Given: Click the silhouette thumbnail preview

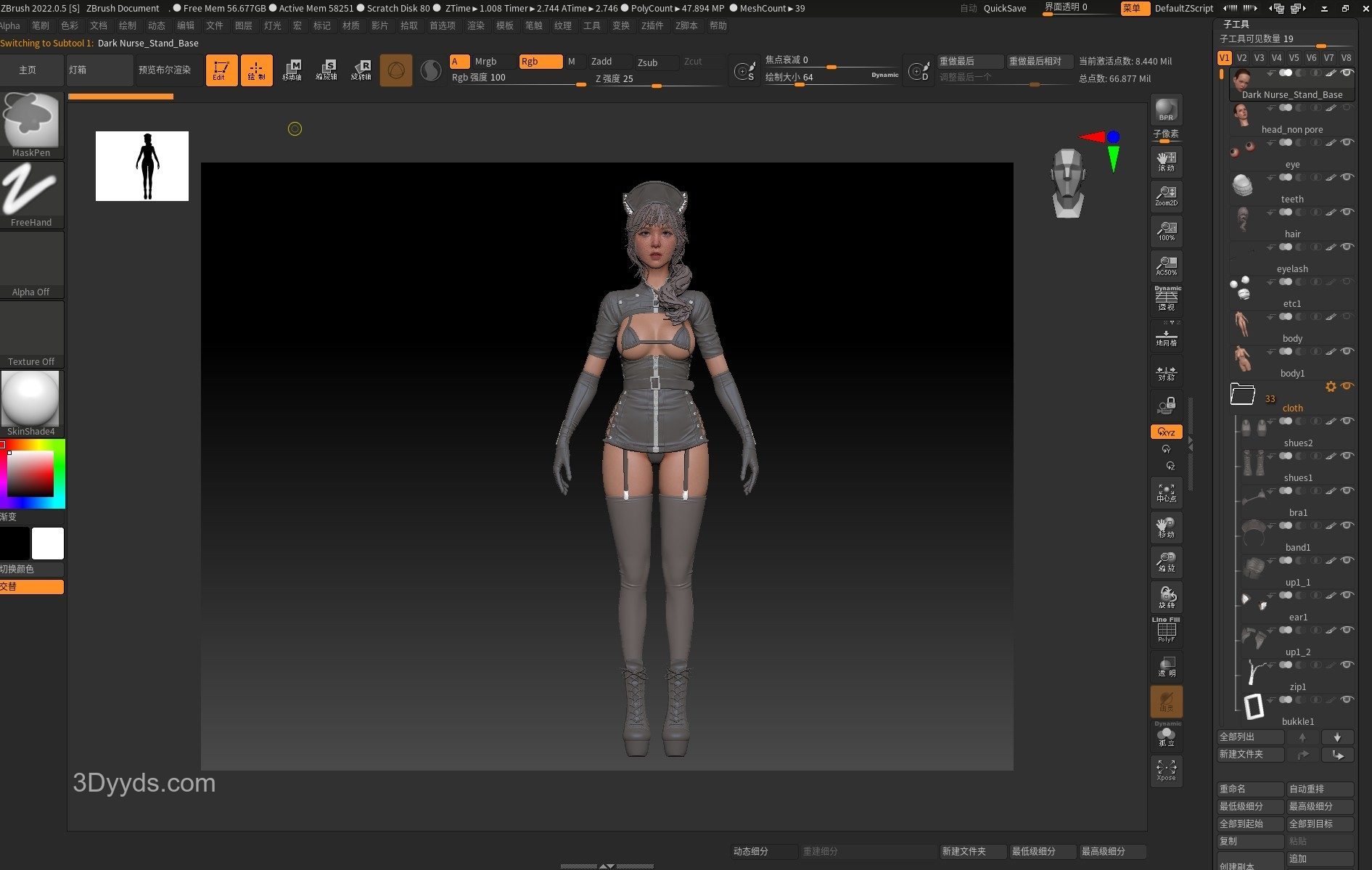Looking at the screenshot, I should tap(142, 166).
